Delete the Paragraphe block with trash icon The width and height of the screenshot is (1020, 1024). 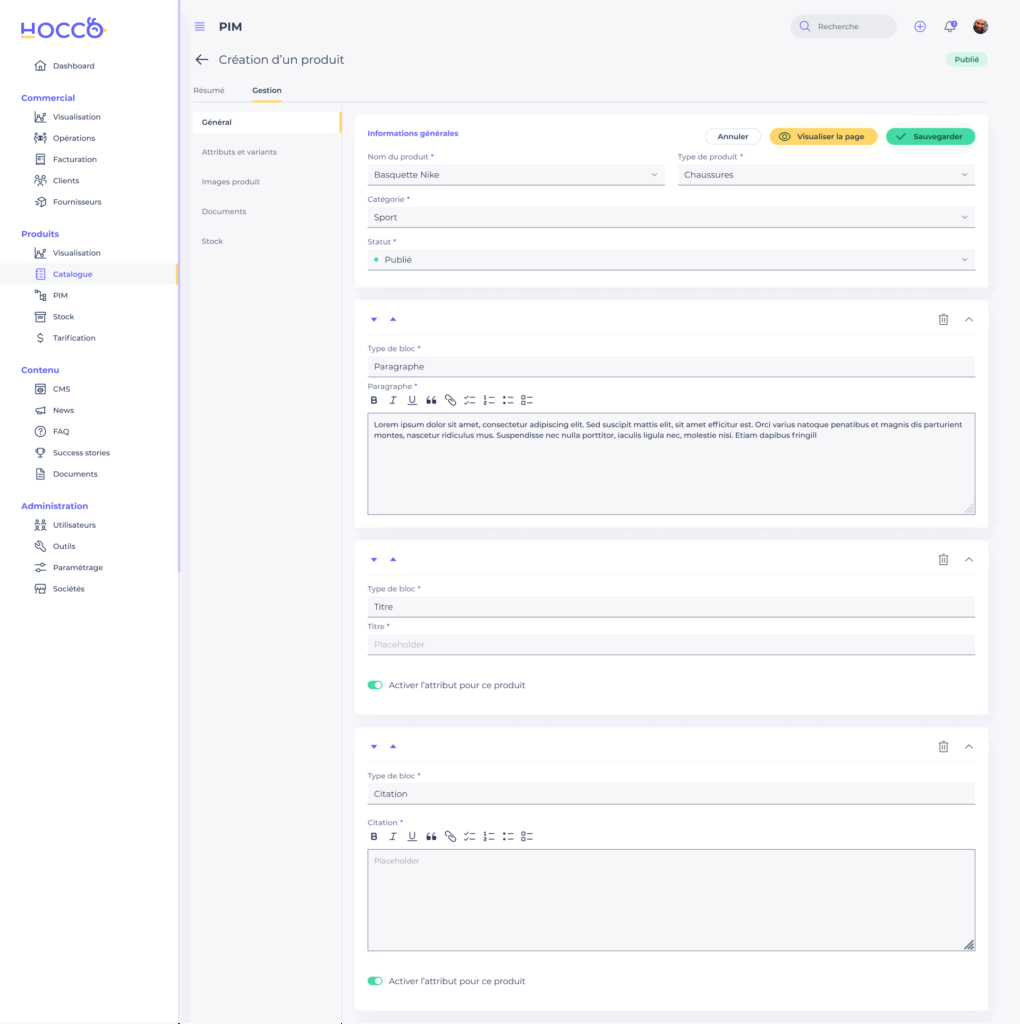pyautogui.click(x=943, y=319)
